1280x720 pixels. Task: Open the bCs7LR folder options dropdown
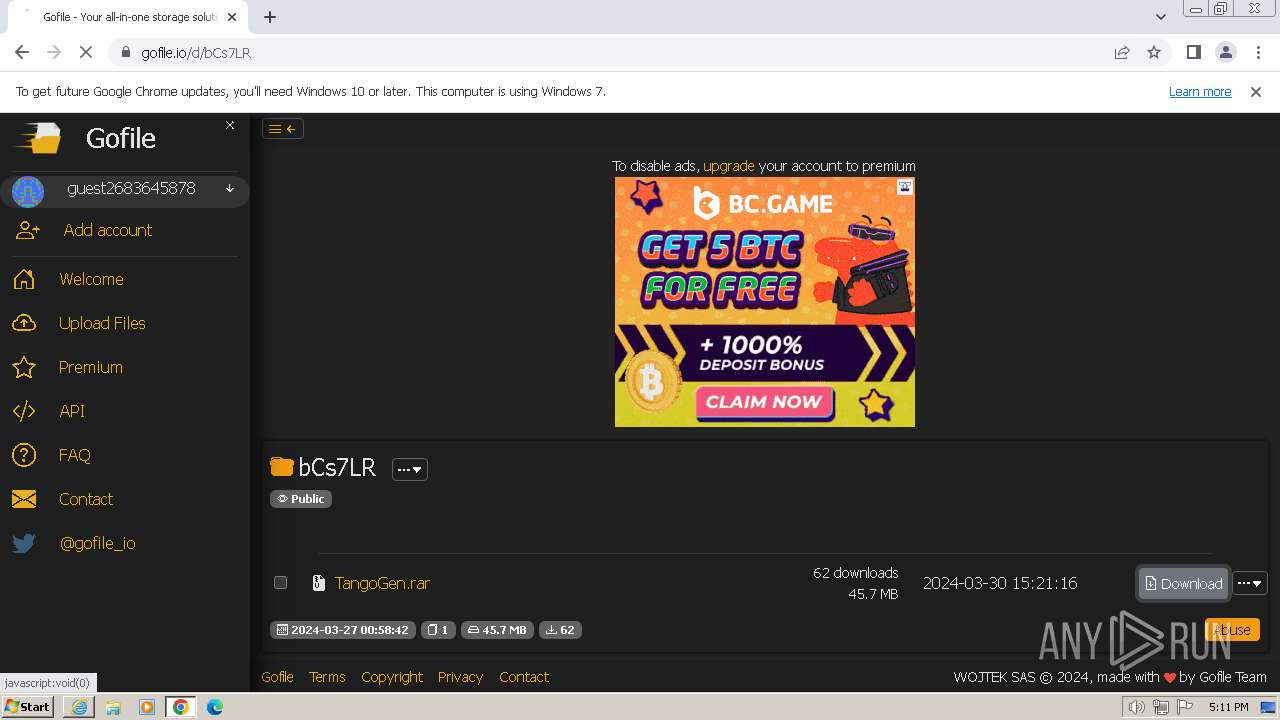tap(410, 469)
